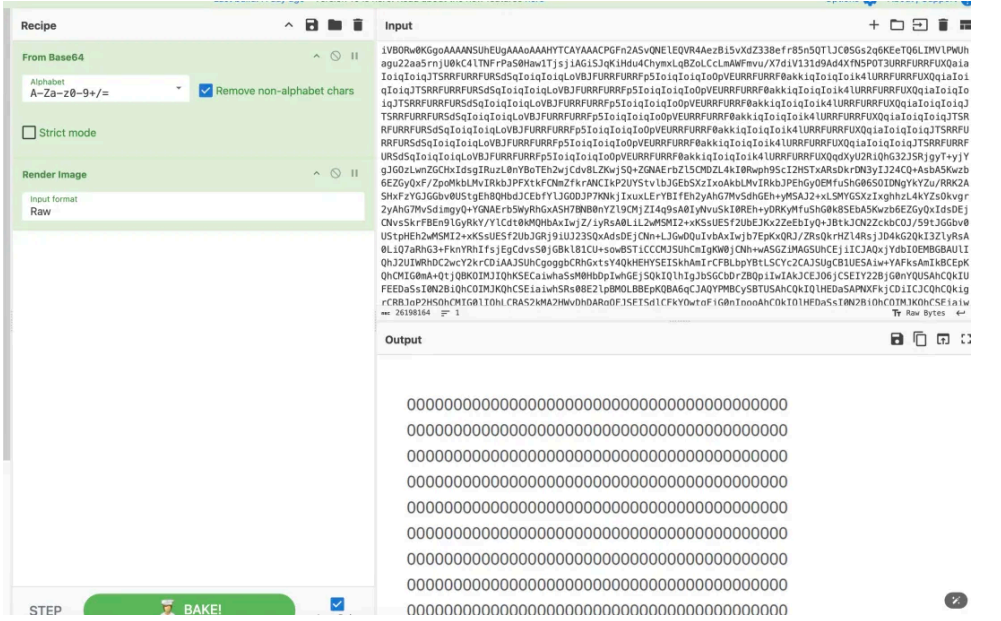Enable the Strict mode checkbox

click(x=29, y=133)
